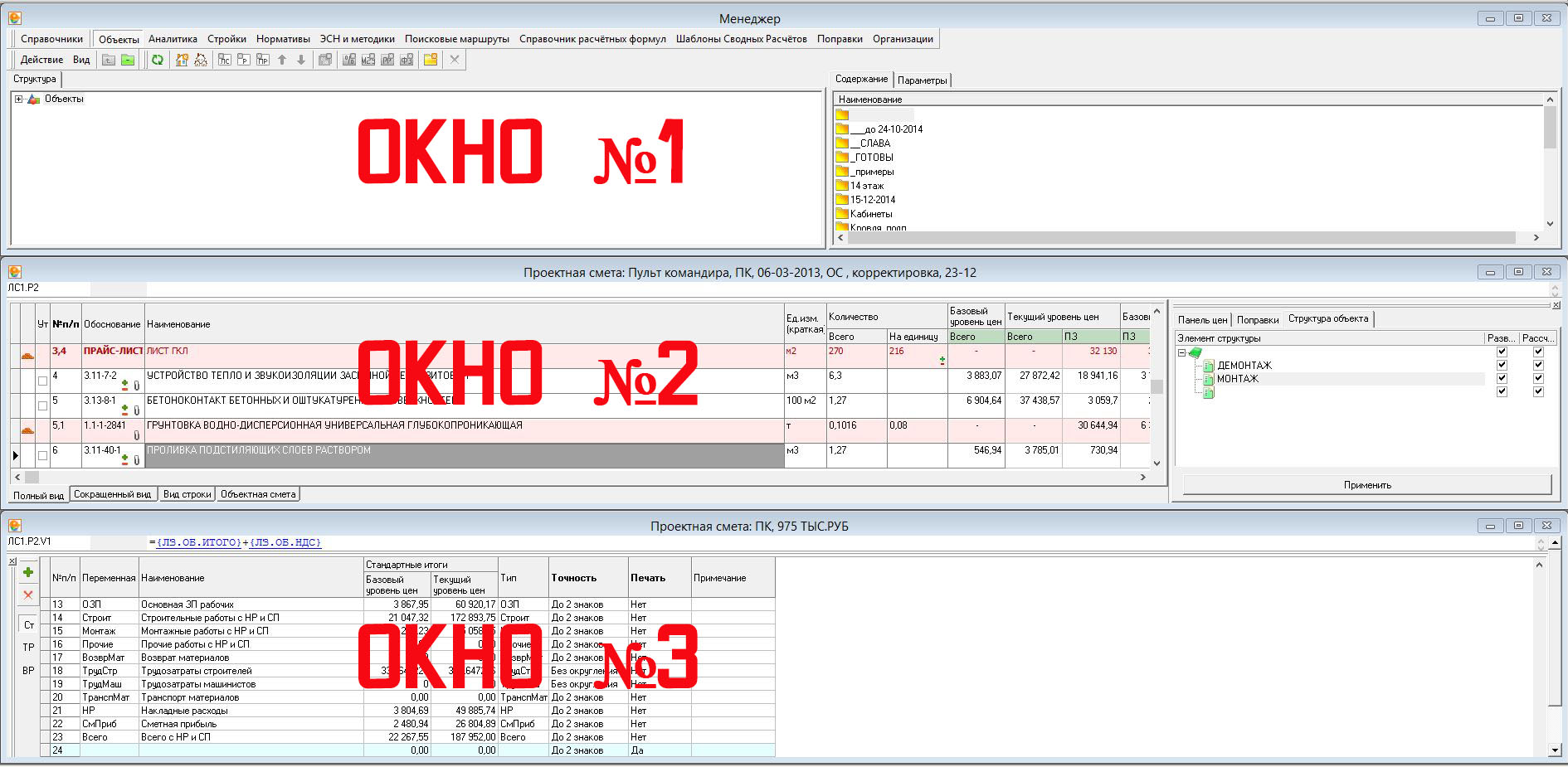Collapse root node in Структура объекта tree
1568x767 pixels.
(1181, 352)
